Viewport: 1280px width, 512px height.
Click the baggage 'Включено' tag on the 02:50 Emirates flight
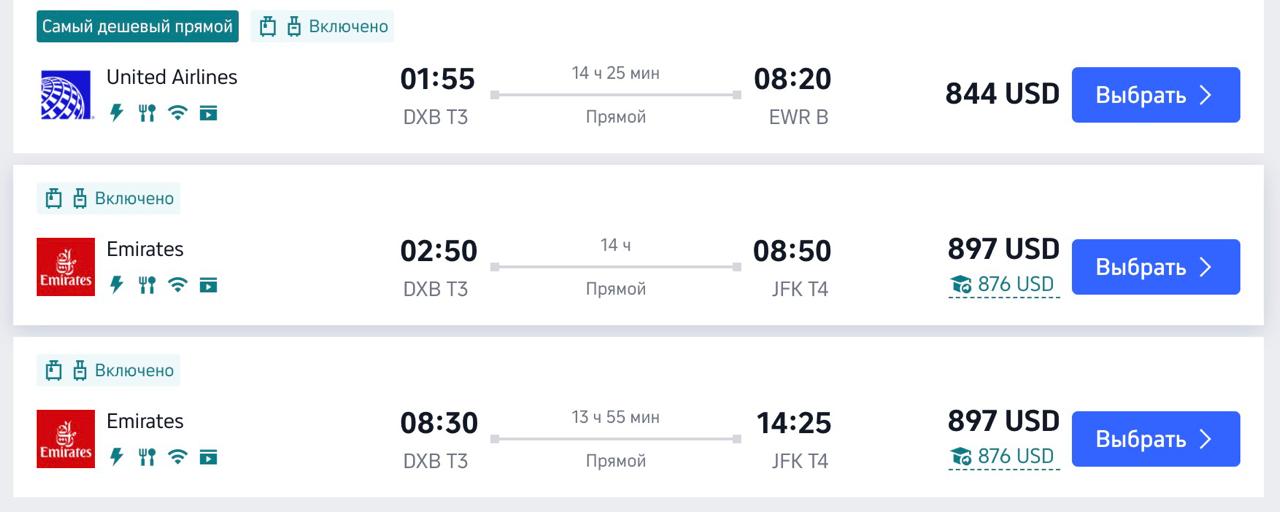click(109, 198)
